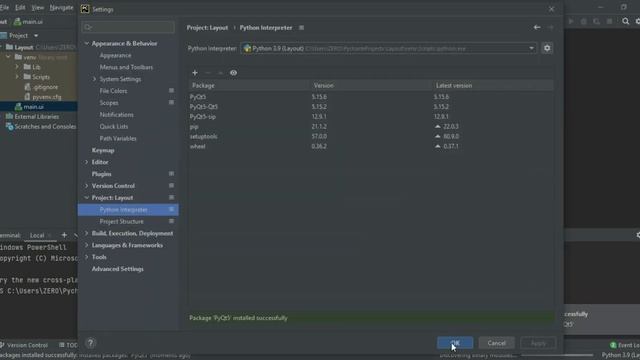This screenshot has width=640, height=360.
Task: Click the Apply button
Action: [538, 343]
